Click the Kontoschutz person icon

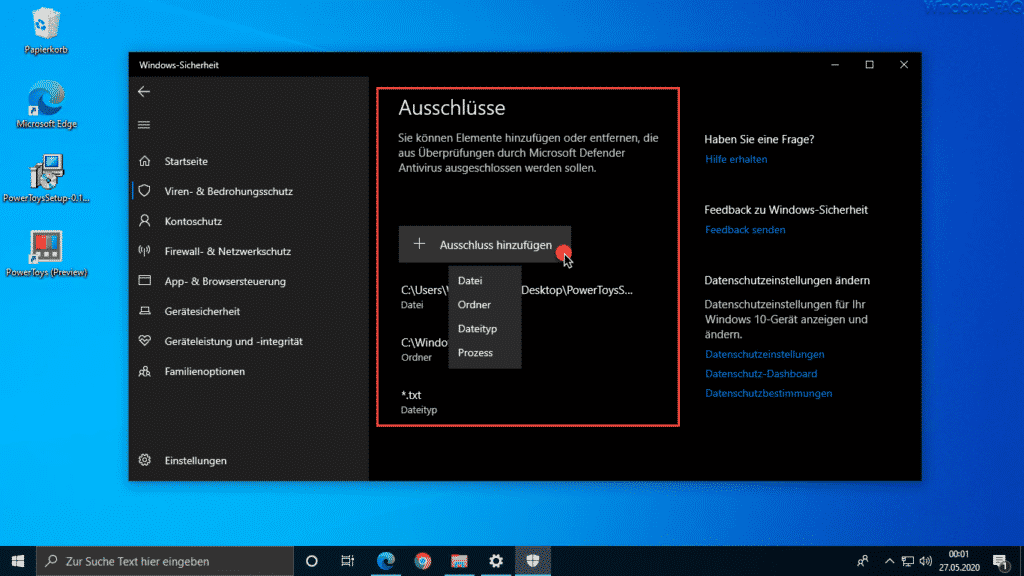pos(144,221)
